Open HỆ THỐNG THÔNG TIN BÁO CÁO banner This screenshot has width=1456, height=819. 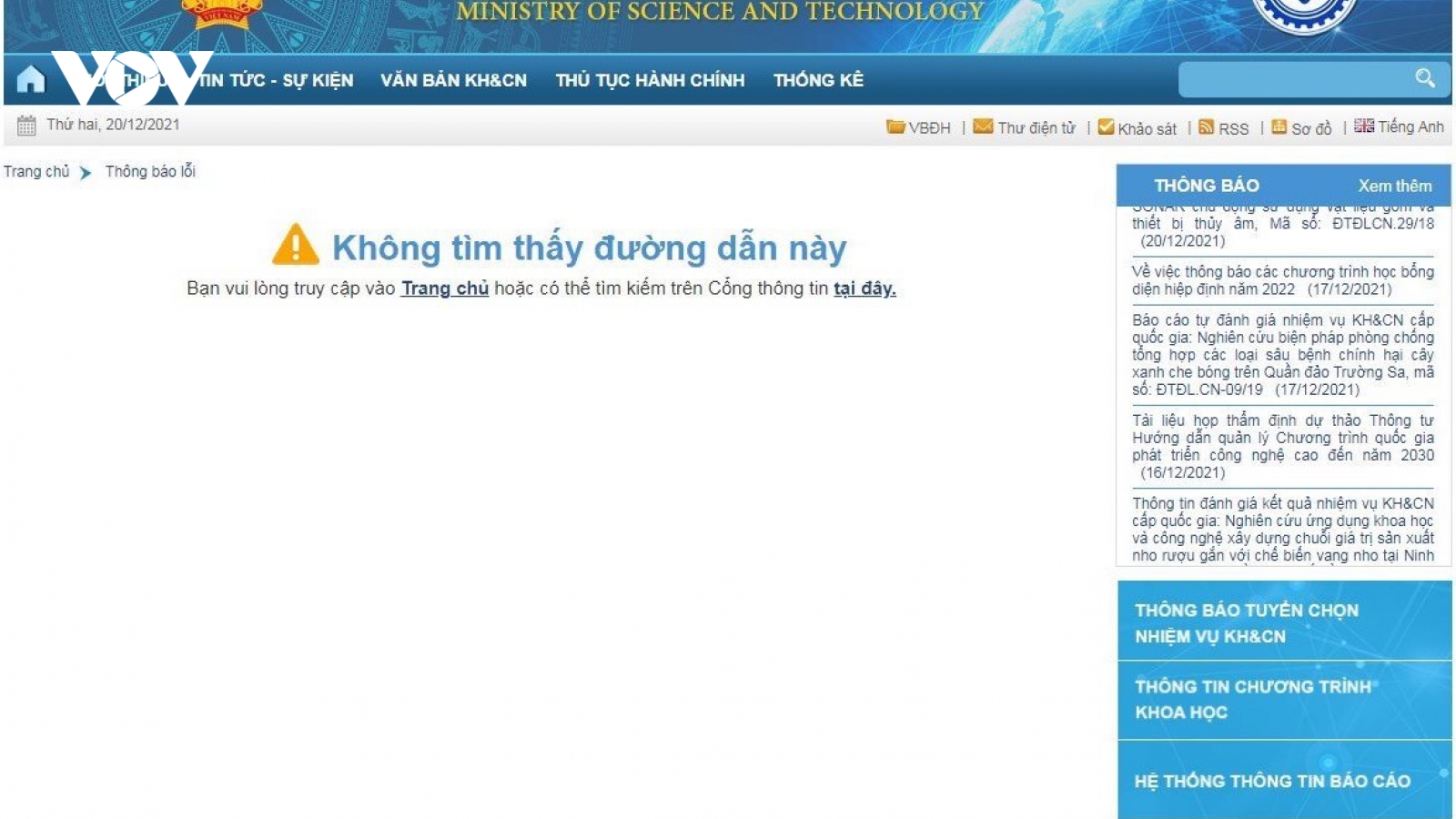pyautogui.click(x=1284, y=781)
